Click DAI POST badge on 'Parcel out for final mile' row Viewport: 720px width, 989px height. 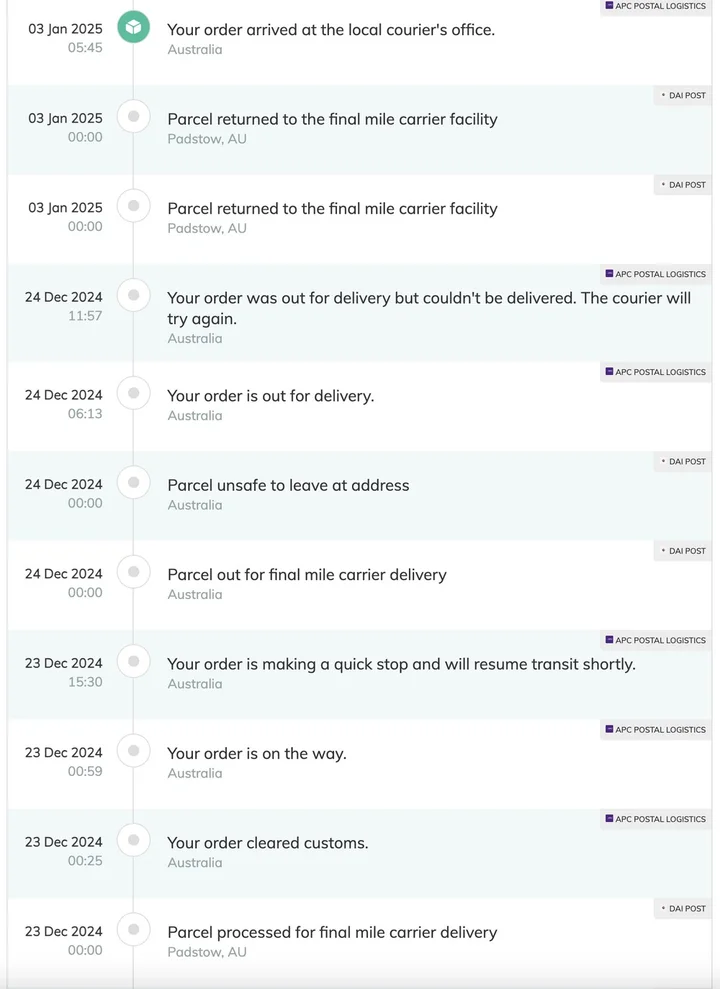click(x=683, y=551)
